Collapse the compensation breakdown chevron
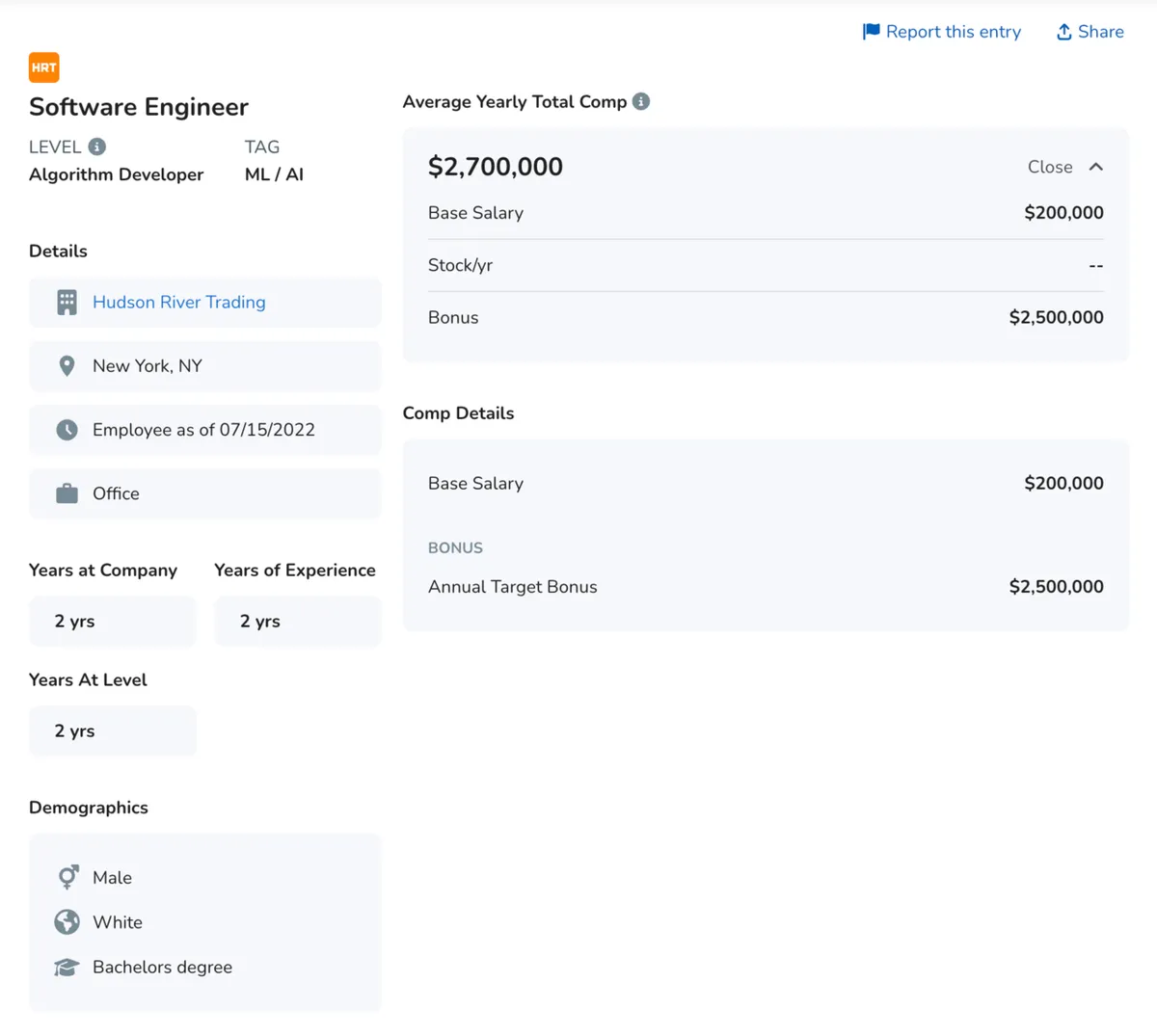The width and height of the screenshot is (1157, 1036). point(1096,167)
